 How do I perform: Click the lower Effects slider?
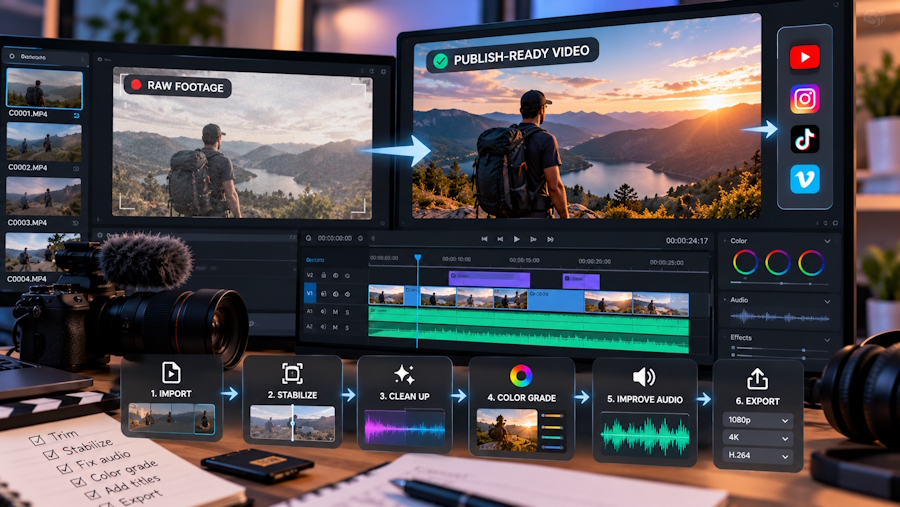point(781,357)
